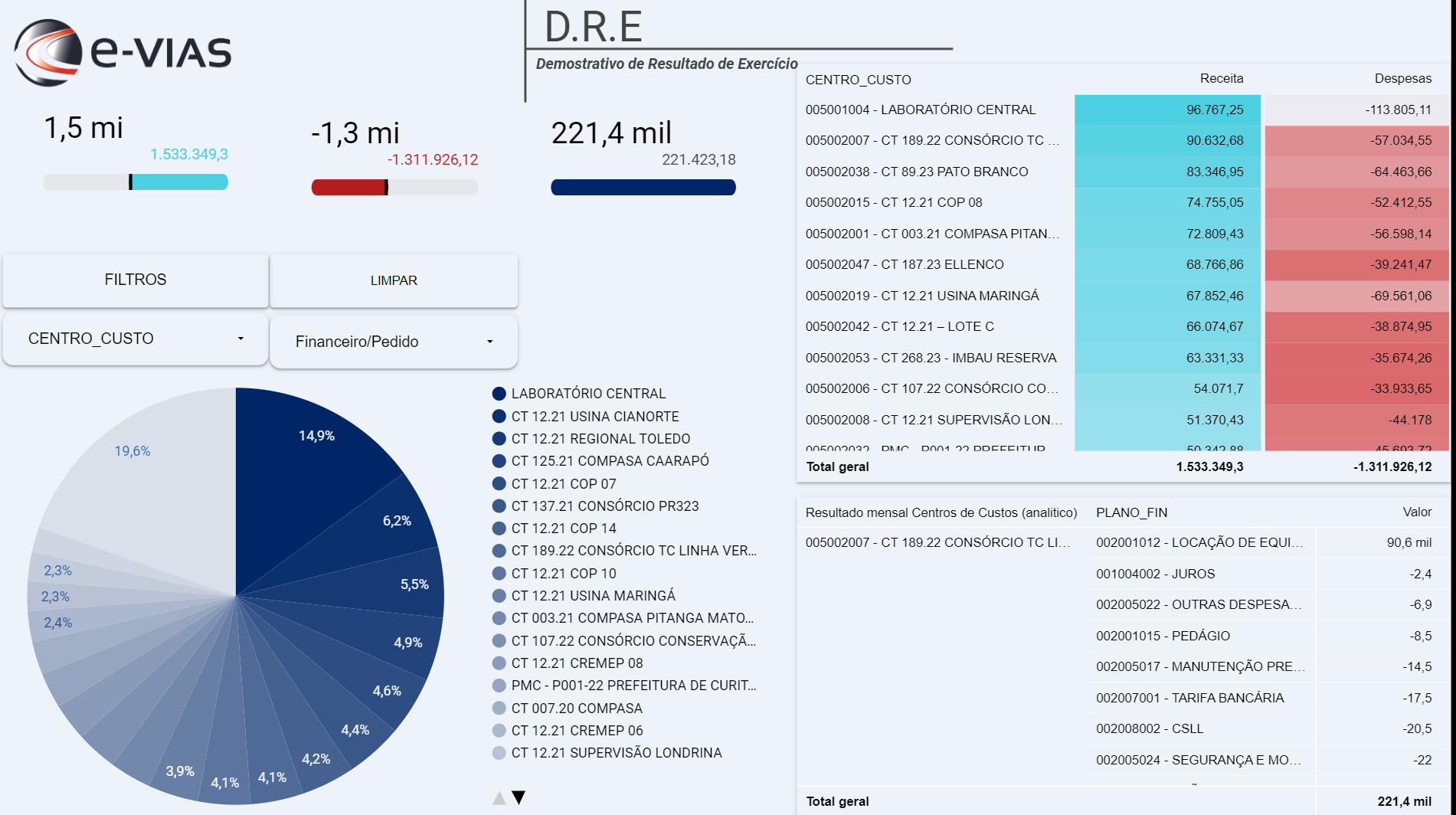Select row 005002006 - CT 107.22 CONSÓRCIO CO
1456x815 pixels.
[1123, 389]
